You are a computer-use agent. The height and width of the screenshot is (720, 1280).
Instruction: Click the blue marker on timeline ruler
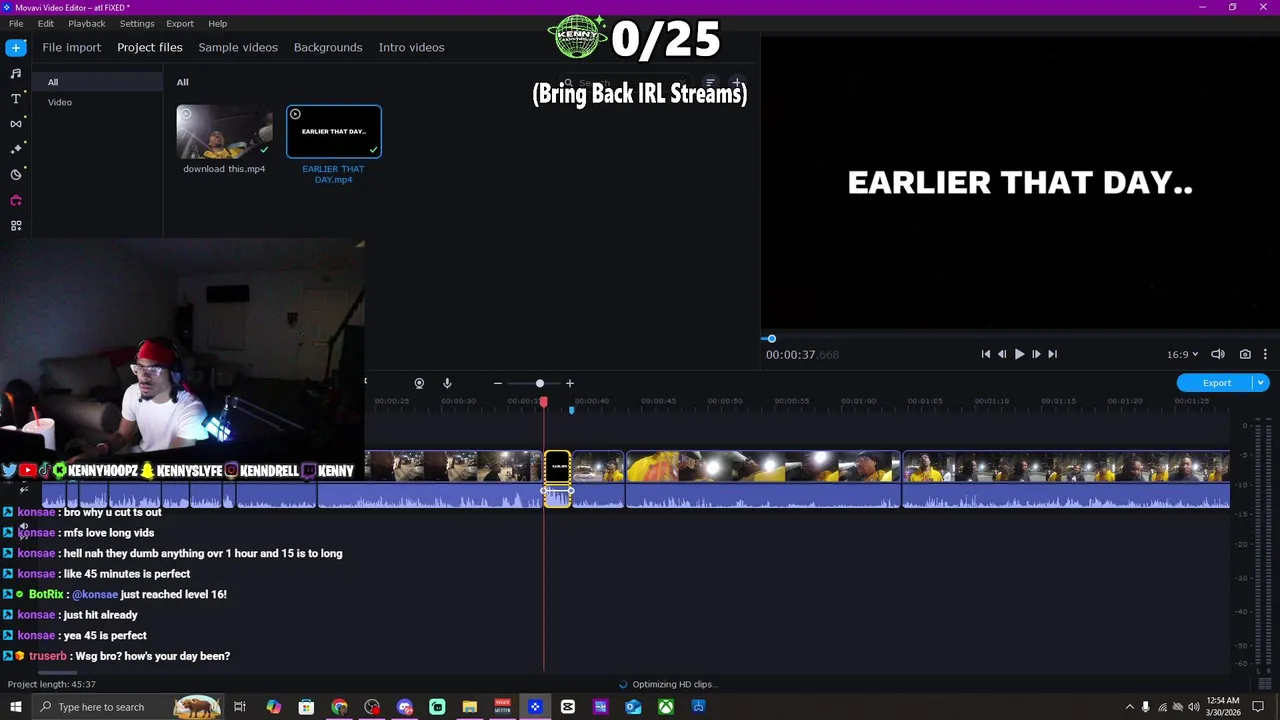pos(571,410)
